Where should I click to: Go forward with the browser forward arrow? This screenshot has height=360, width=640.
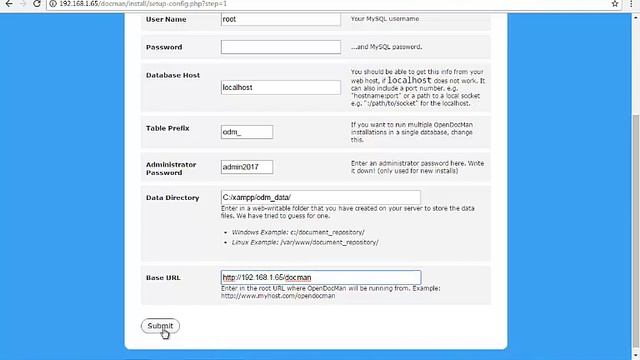(23, 4)
